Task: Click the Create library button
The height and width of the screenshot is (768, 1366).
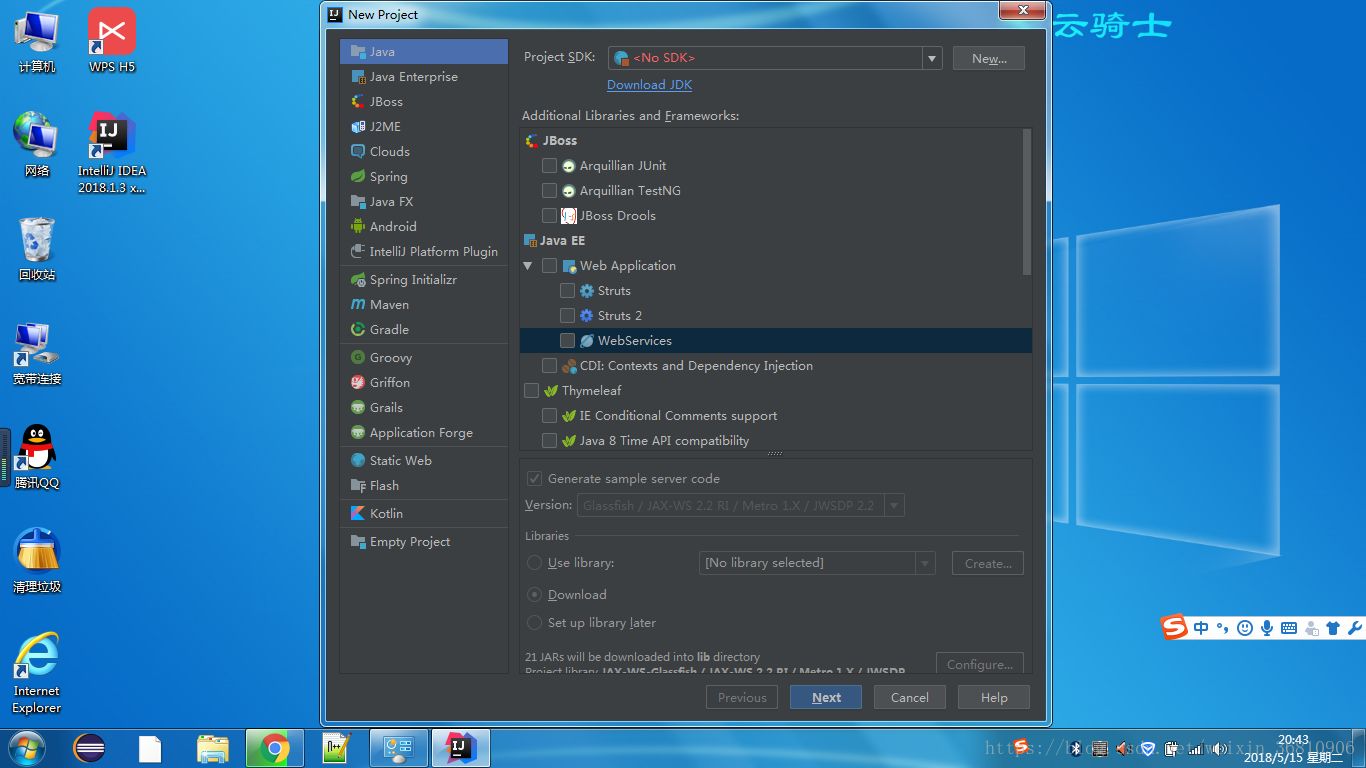Action: (988, 563)
